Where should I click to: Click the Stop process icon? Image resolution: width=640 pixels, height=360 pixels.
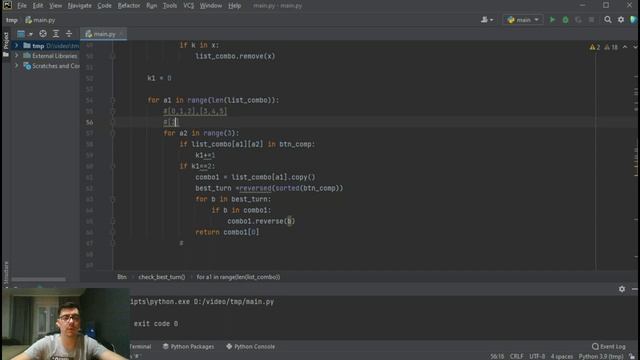click(591, 20)
